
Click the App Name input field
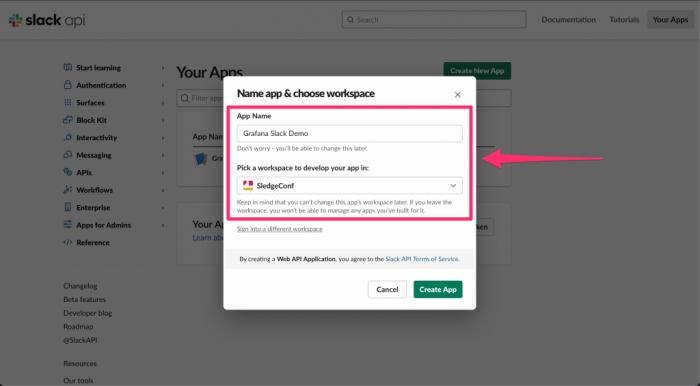tap(350, 133)
